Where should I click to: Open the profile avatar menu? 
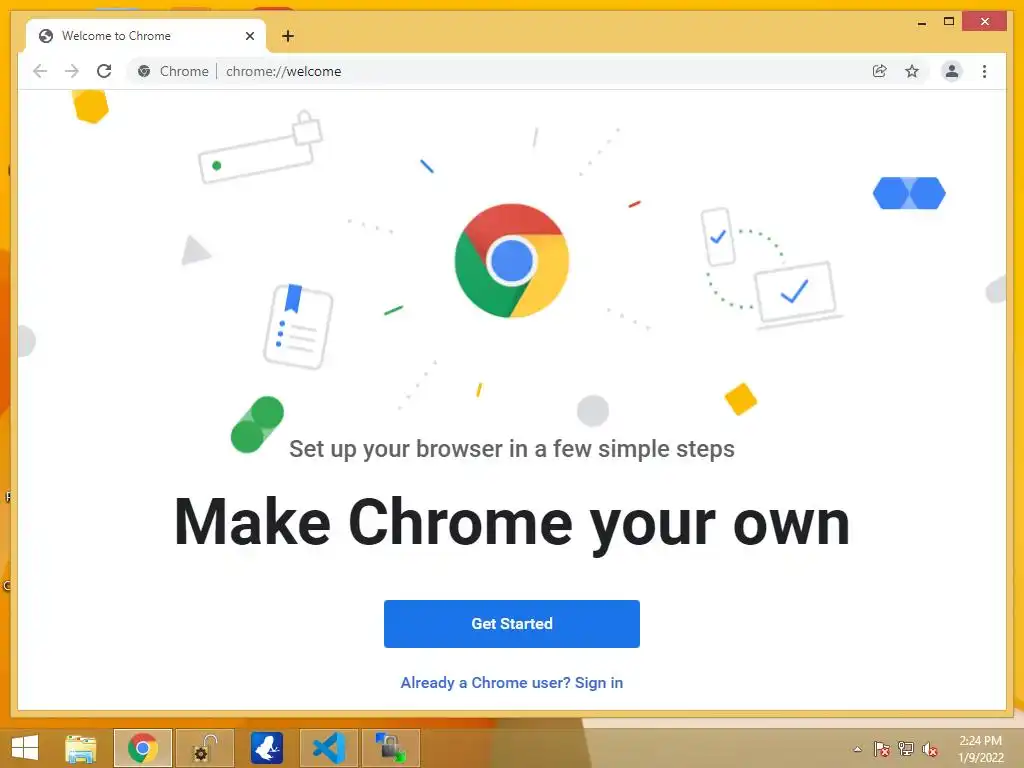[x=952, y=71]
